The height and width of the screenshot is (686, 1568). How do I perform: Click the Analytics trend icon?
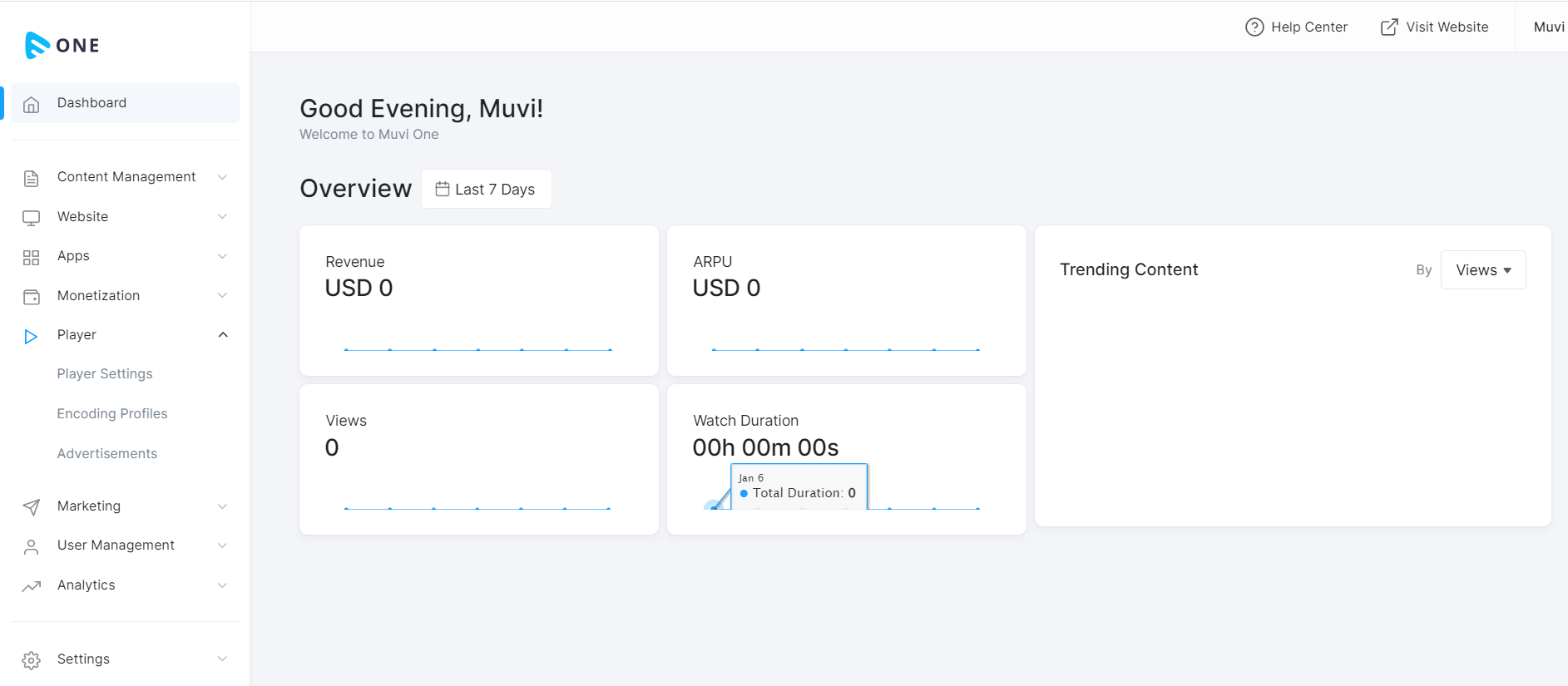(31, 585)
